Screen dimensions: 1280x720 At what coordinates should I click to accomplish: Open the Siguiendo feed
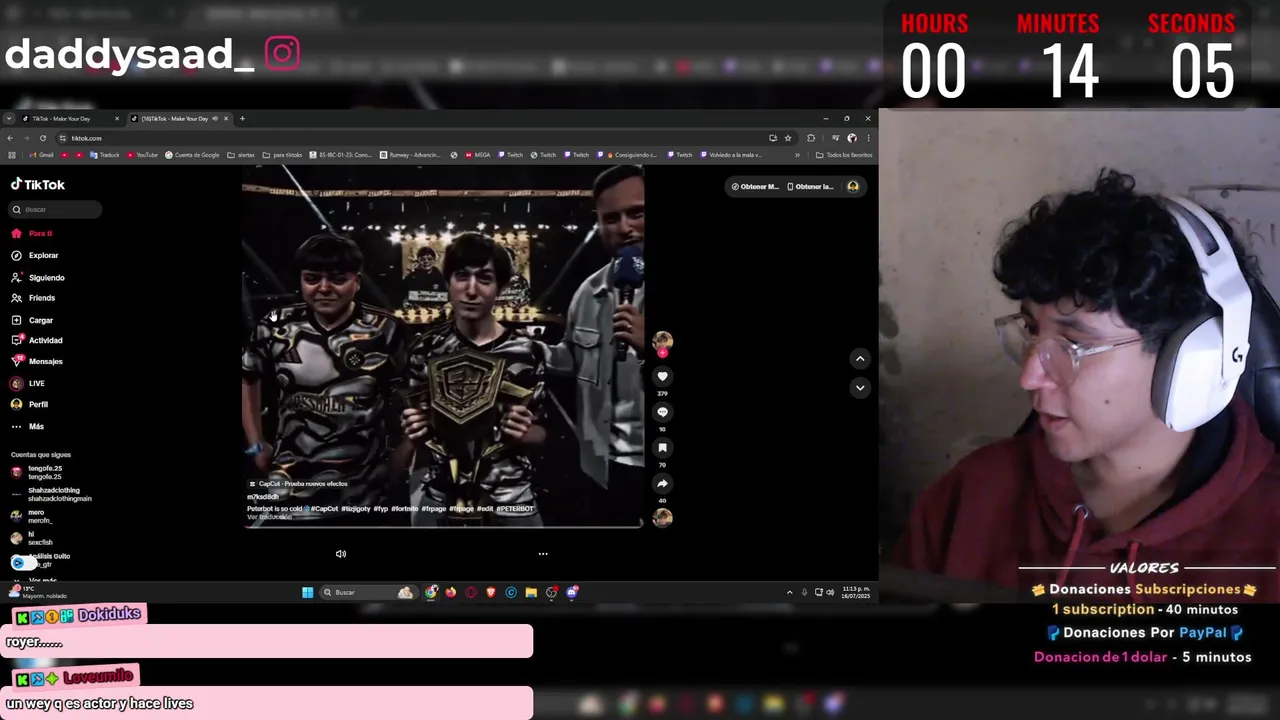click(38, 277)
